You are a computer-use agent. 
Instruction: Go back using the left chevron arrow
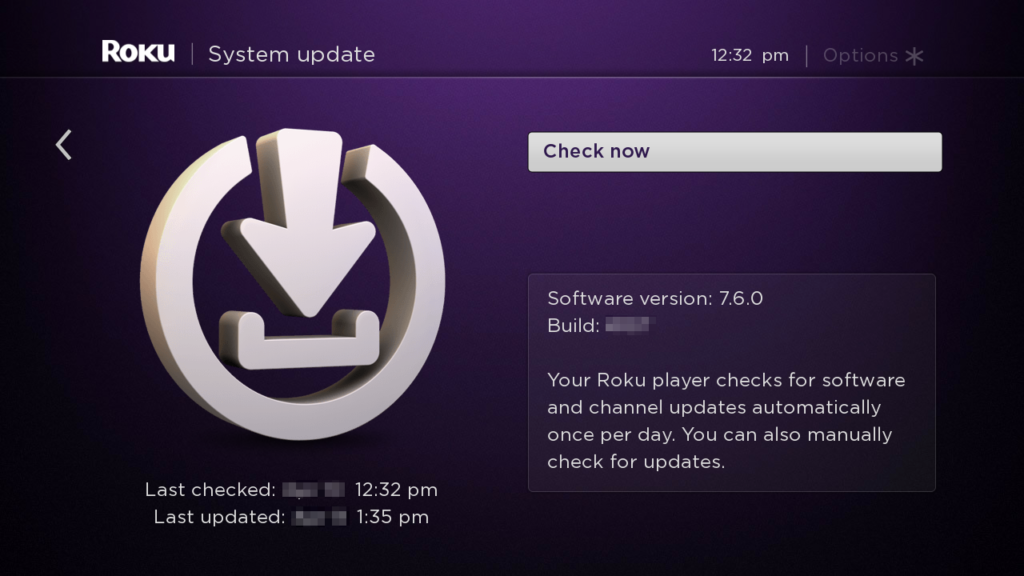(63, 144)
